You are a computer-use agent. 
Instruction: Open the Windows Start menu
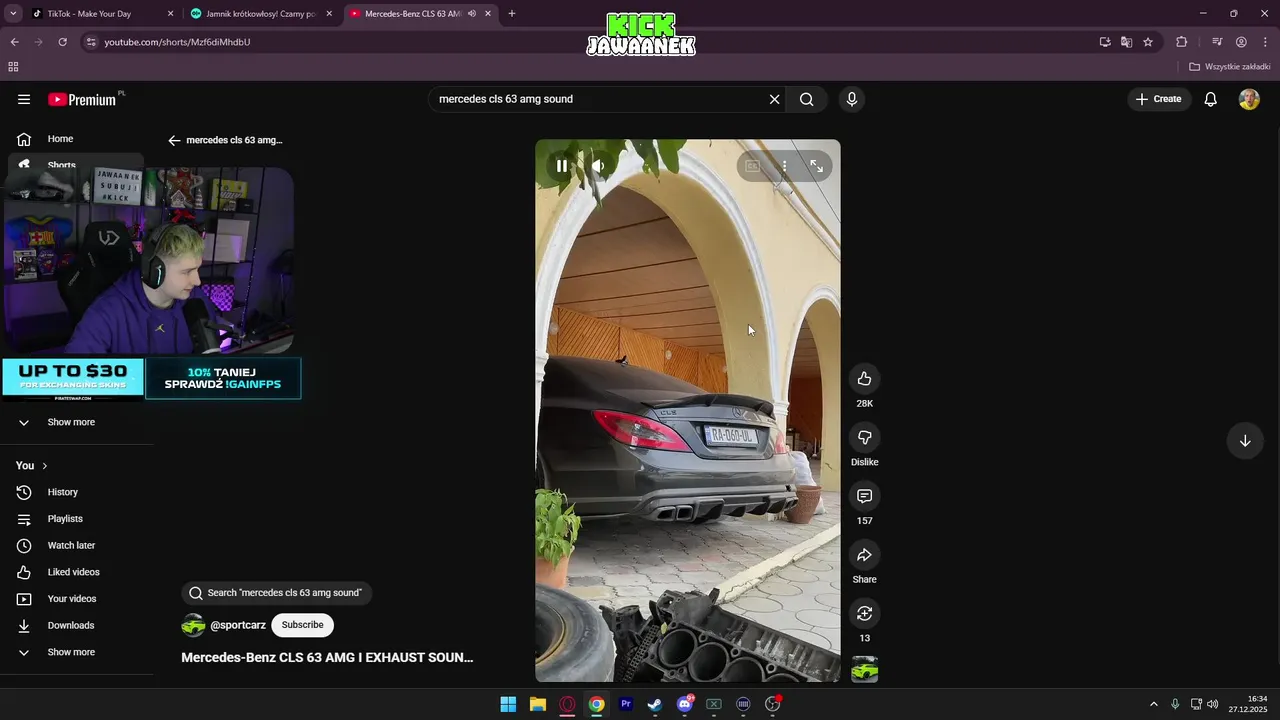pos(508,704)
